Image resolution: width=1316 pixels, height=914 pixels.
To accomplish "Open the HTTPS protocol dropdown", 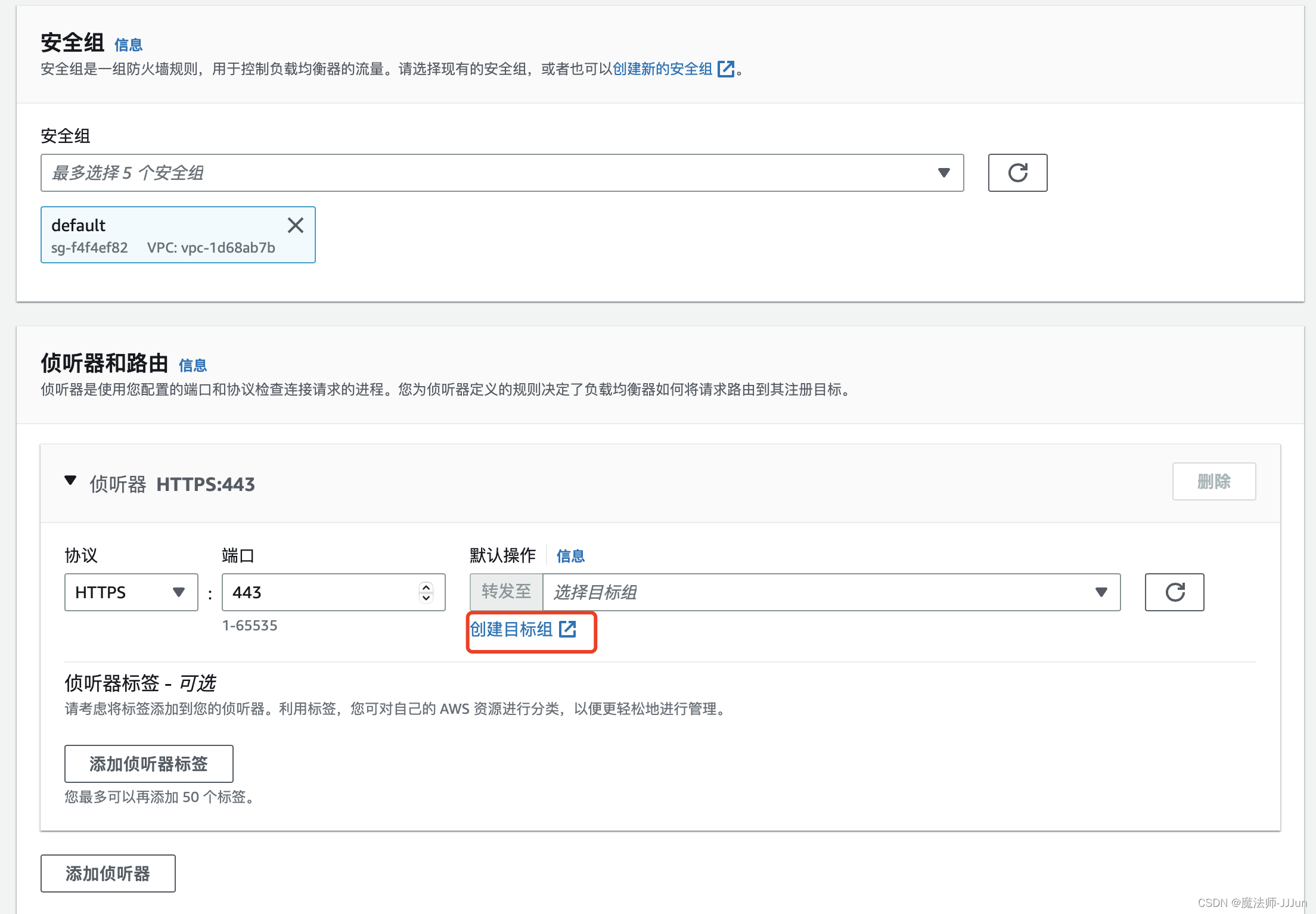I will point(131,592).
